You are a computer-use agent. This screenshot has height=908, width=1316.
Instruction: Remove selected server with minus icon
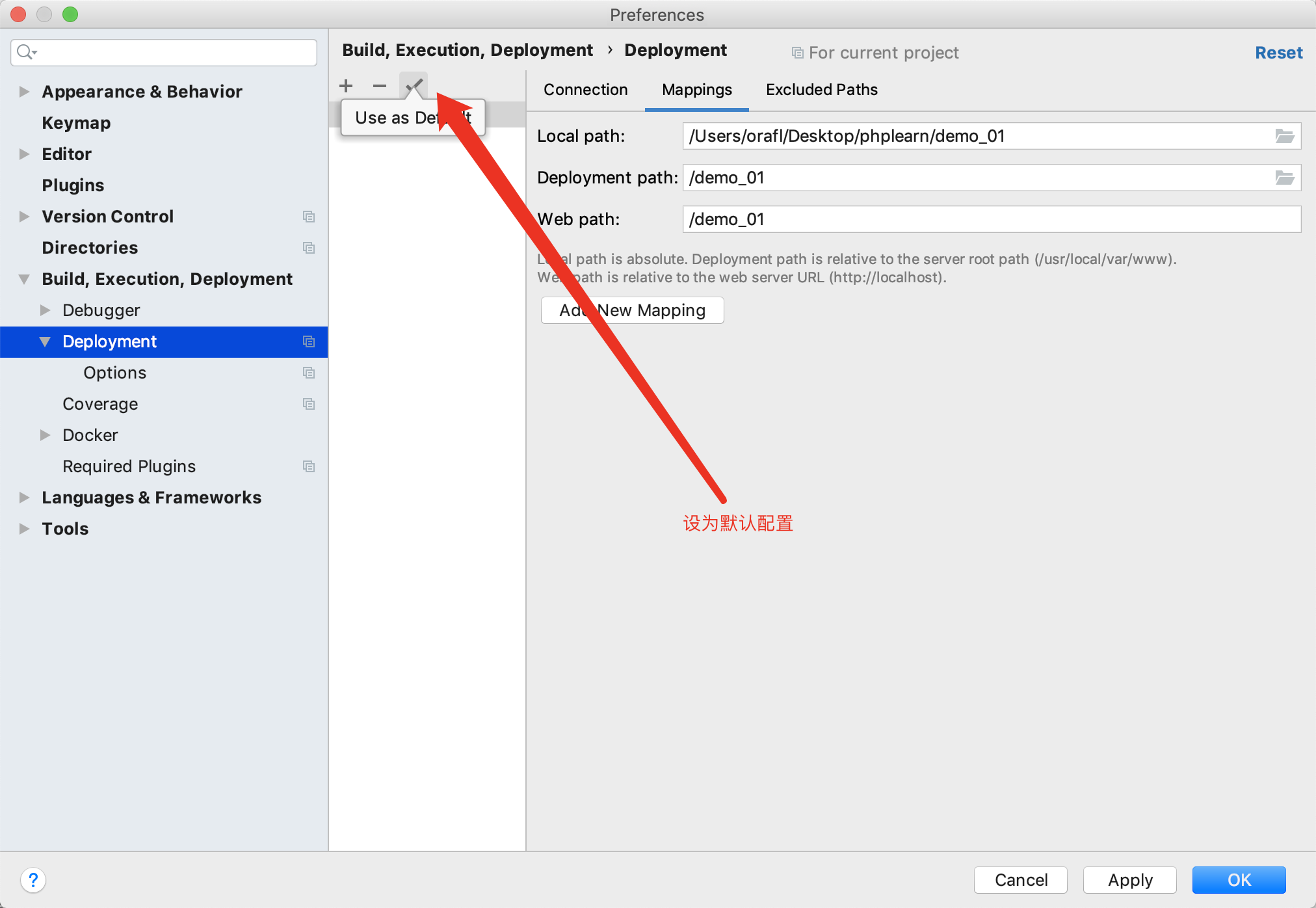click(x=380, y=86)
